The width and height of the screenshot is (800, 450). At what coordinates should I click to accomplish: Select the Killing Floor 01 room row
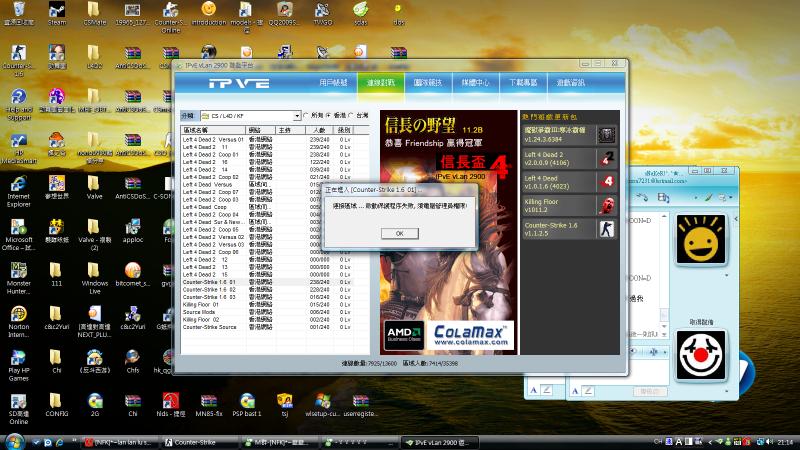(204, 304)
